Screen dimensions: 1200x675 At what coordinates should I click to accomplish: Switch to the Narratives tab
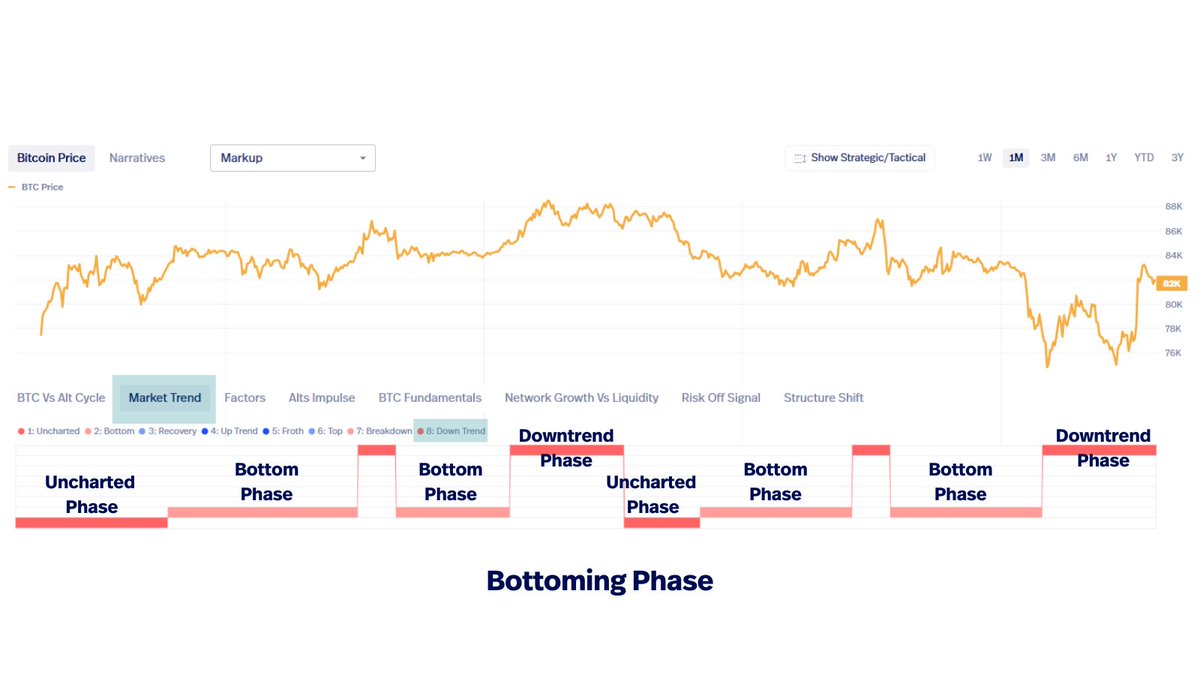click(137, 158)
